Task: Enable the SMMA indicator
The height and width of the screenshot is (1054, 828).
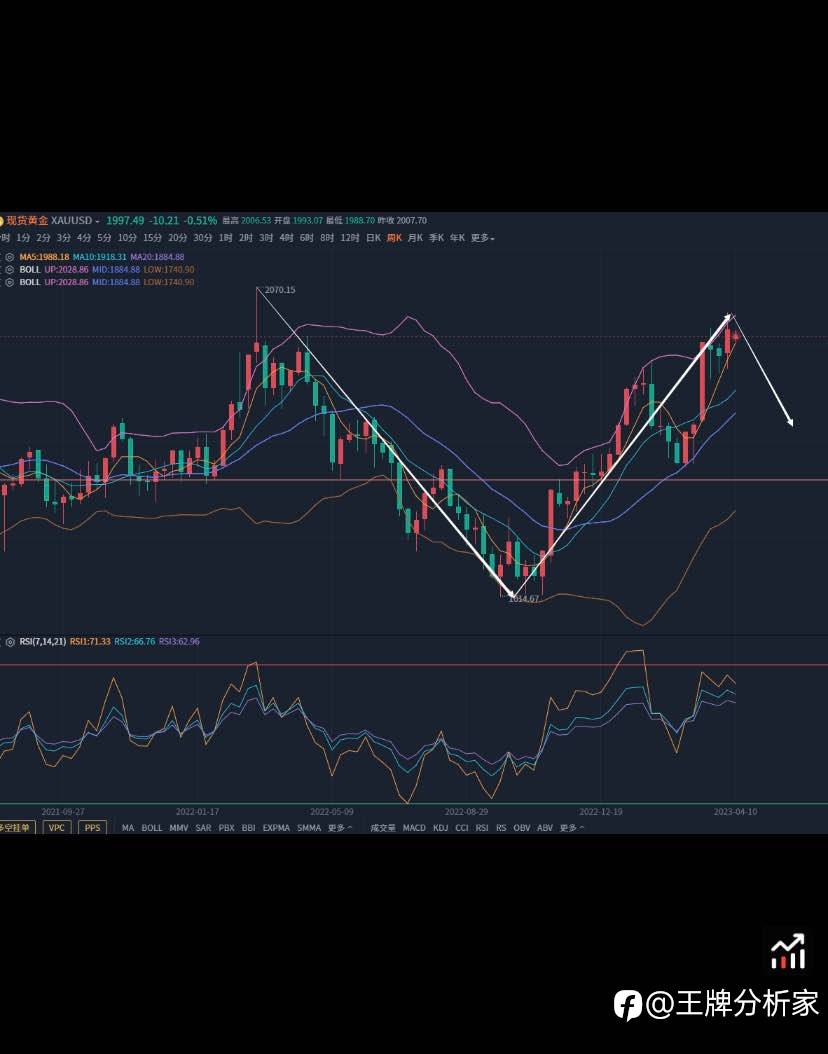Action: coord(309,828)
